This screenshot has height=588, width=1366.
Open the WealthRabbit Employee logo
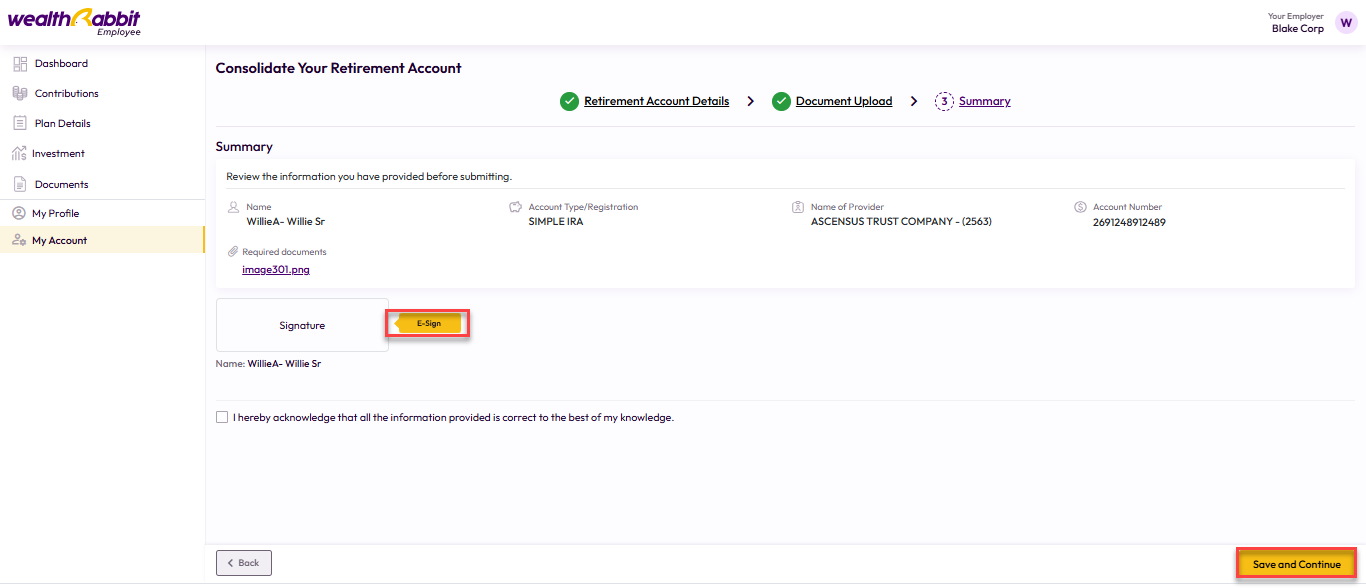click(74, 22)
